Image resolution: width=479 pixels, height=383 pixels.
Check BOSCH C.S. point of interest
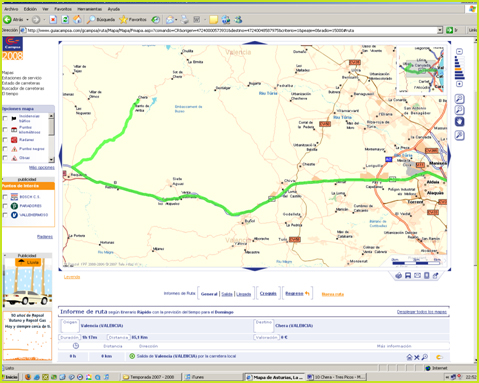pyautogui.click(x=5, y=197)
